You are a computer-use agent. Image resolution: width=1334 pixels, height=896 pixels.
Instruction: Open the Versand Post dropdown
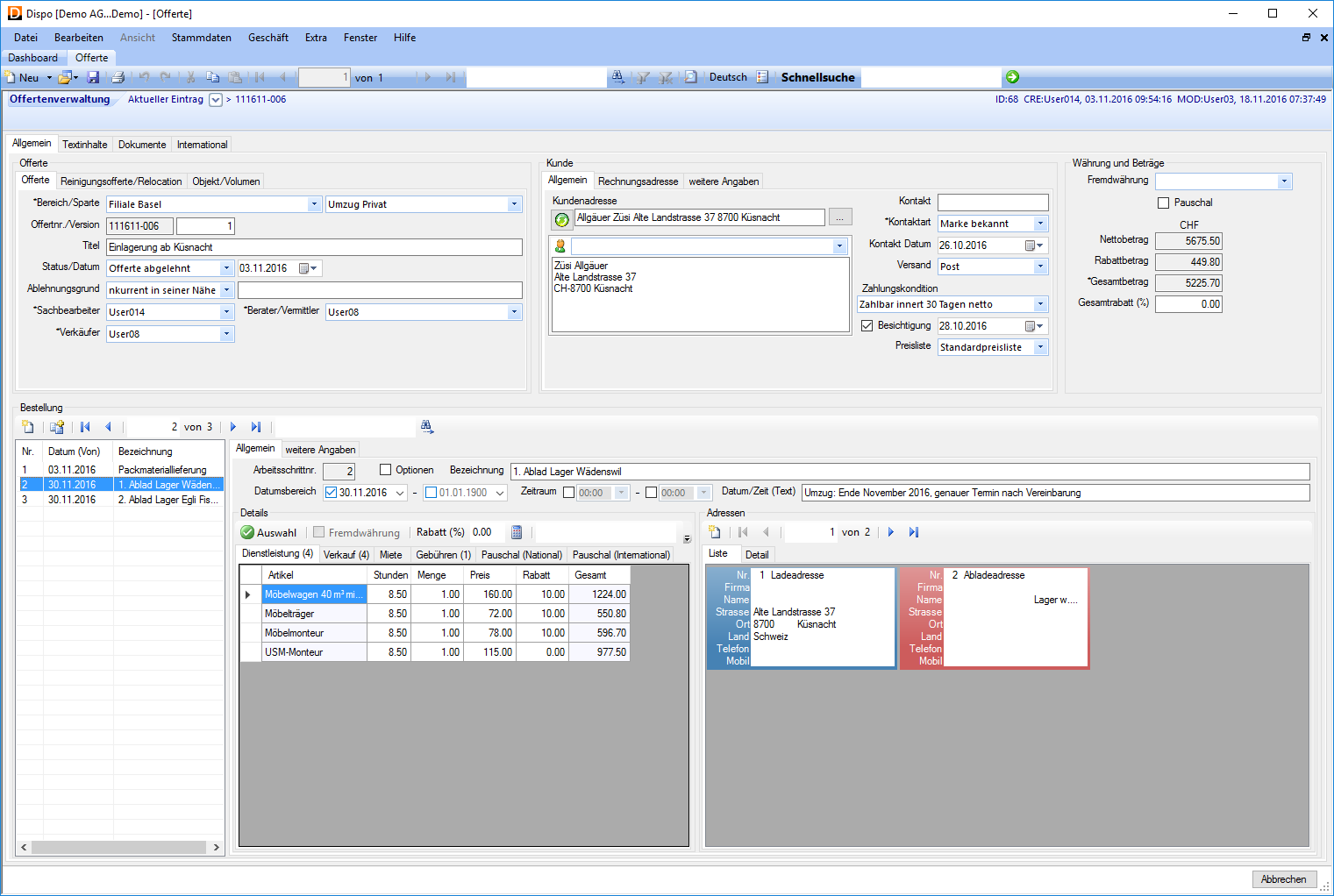click(1040, 267)
